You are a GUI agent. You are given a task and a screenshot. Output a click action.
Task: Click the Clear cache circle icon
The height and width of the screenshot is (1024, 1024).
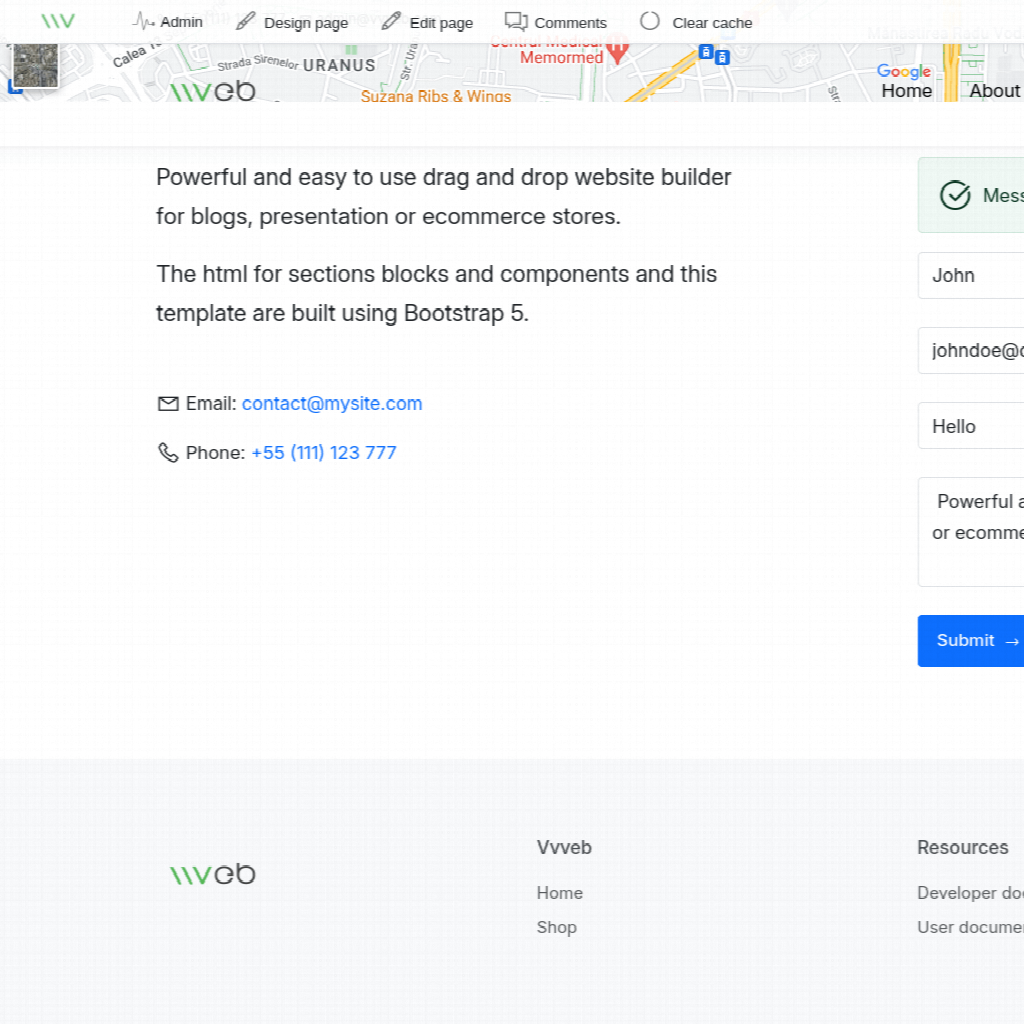[650, 21]
